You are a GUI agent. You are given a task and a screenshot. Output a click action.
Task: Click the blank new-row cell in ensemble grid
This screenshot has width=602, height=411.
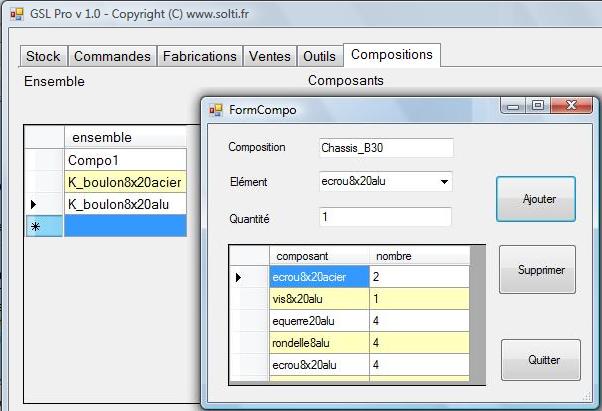(125, 226)
